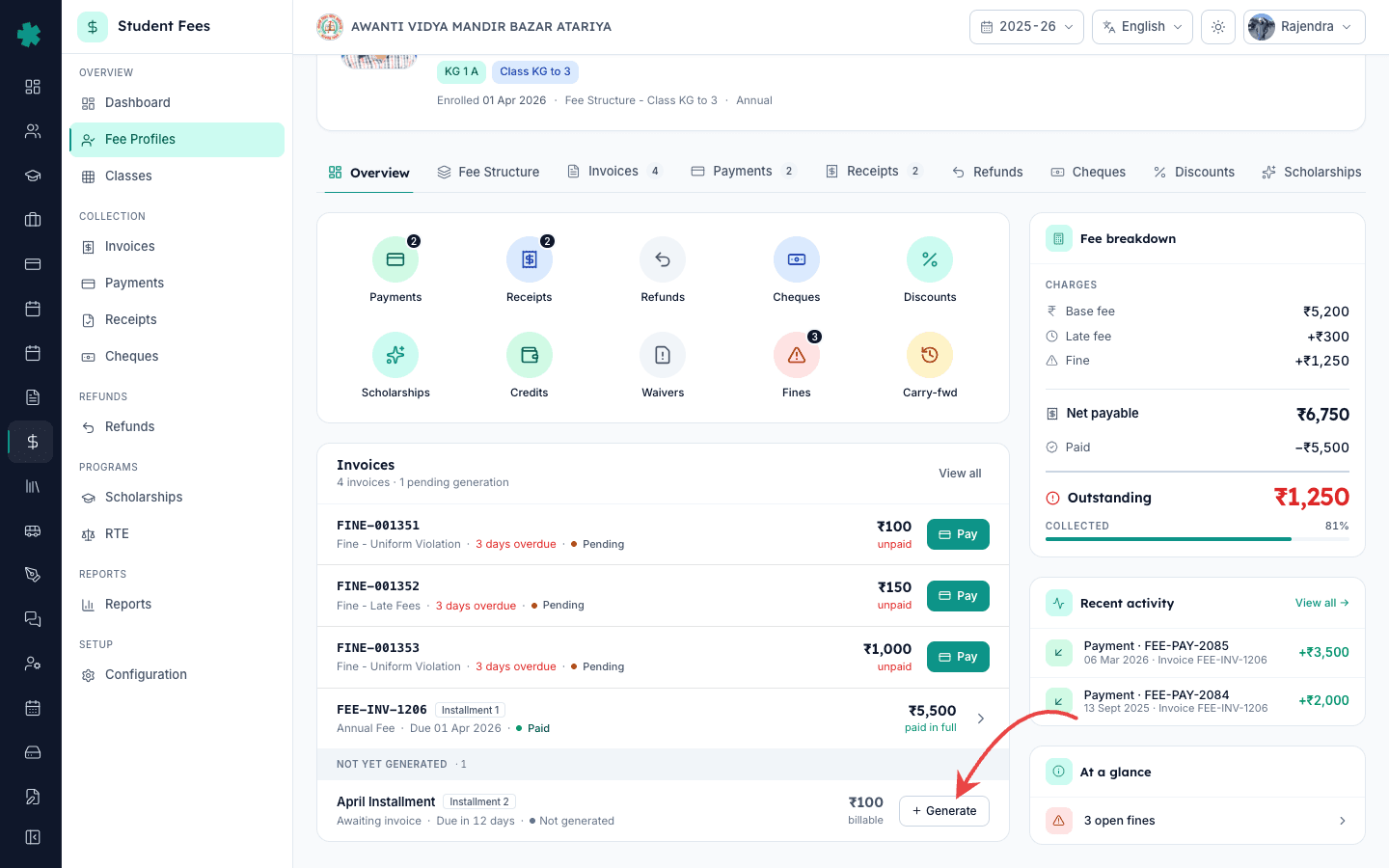The height and width of the screenshot is (868, 1389).
Task: Click the Fee breakdown calculator icon
Action: 1059,238
